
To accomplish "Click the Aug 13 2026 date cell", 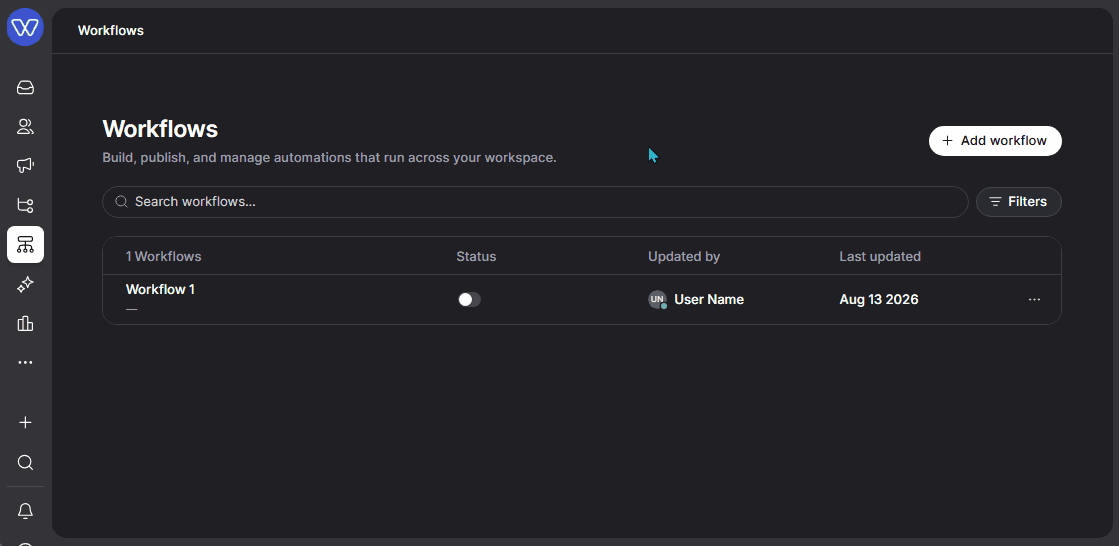I will pyautogui.click(x=879, y=300).
